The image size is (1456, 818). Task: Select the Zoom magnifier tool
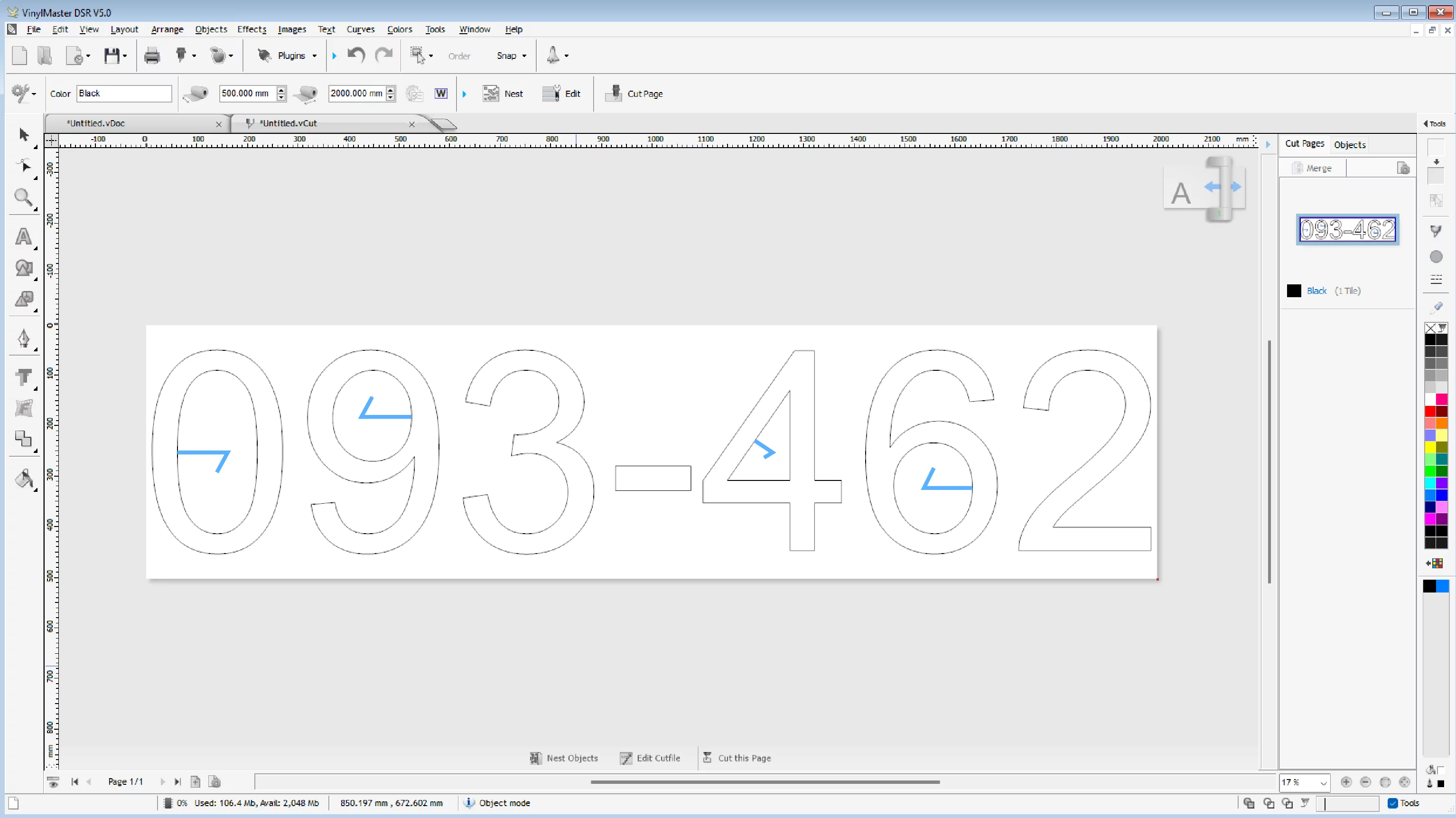click(x=23, y=197)
